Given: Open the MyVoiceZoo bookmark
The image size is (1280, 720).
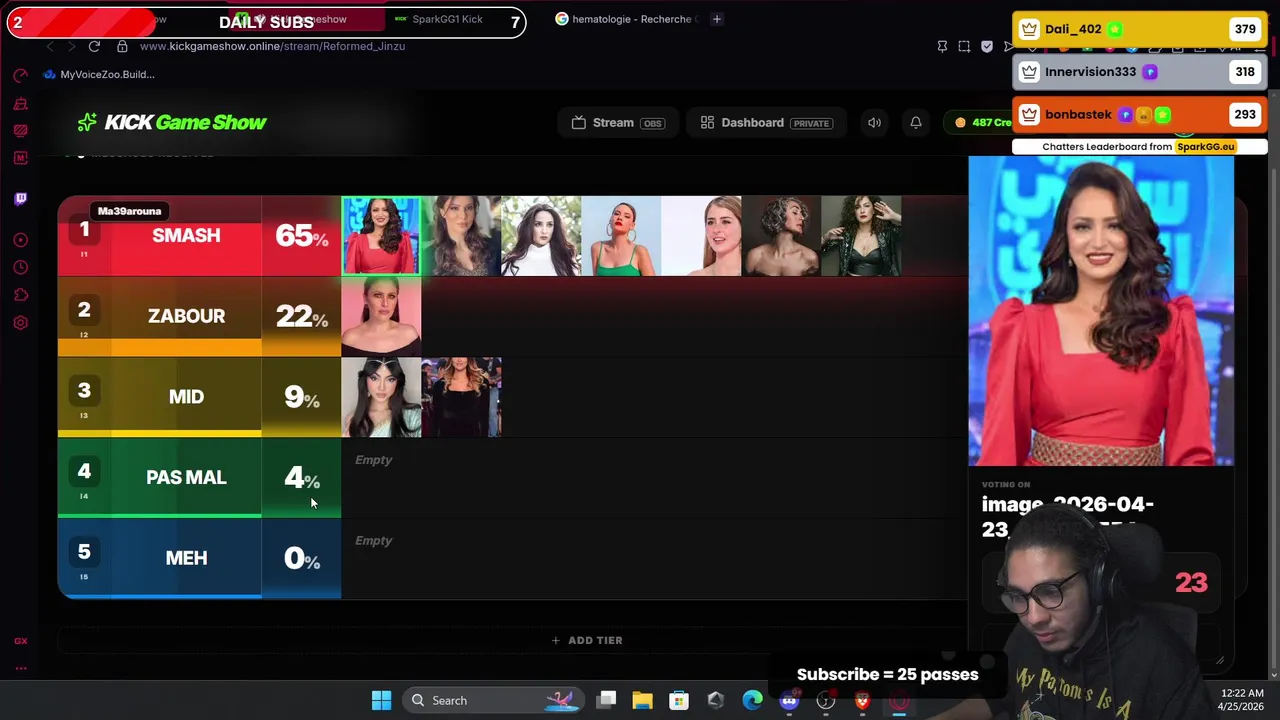Looking at the screenshot, I should point(99,74).
